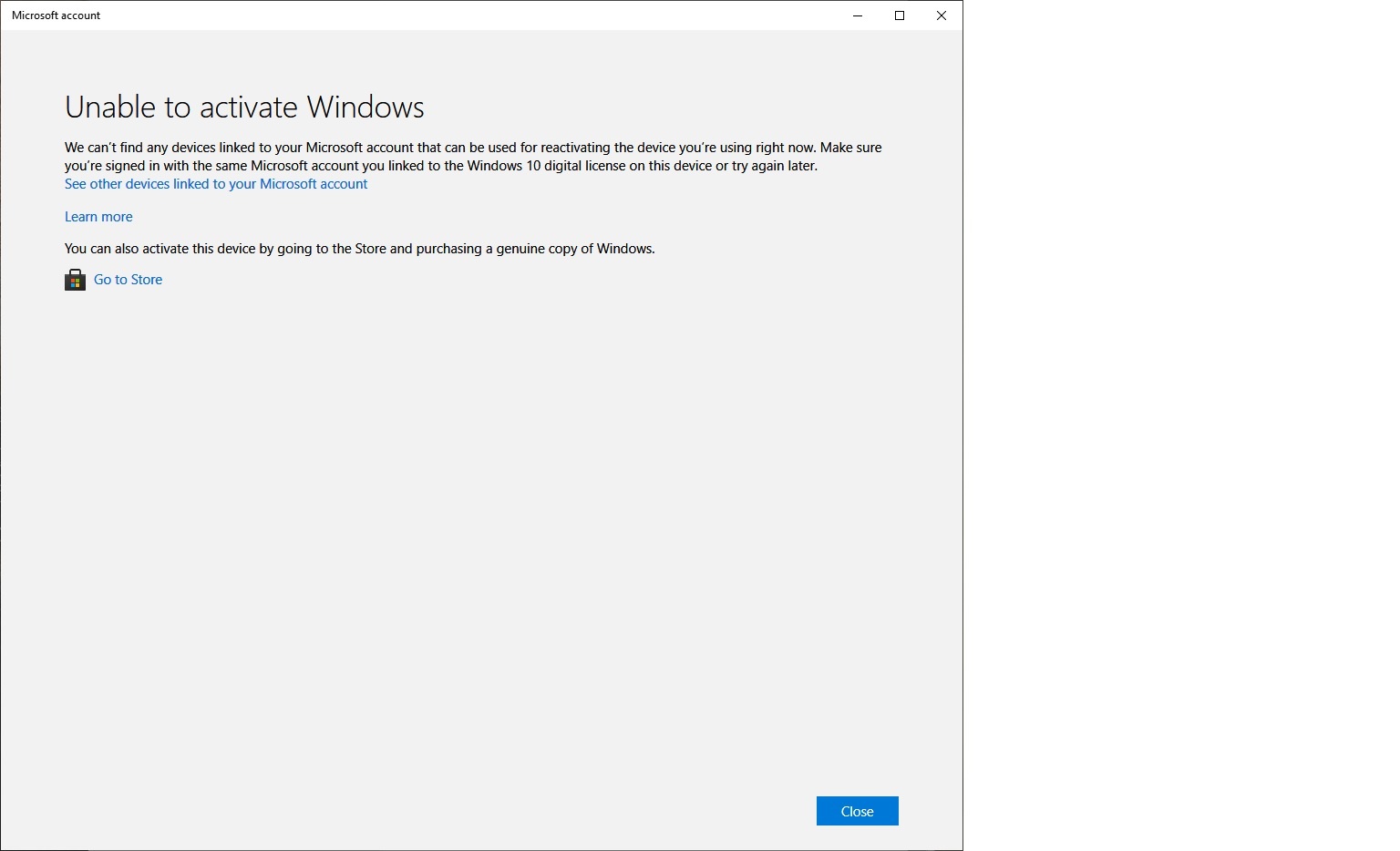
Task: Close the window with the title bar X
Action: pyautogui.click(x=942, y=15)
